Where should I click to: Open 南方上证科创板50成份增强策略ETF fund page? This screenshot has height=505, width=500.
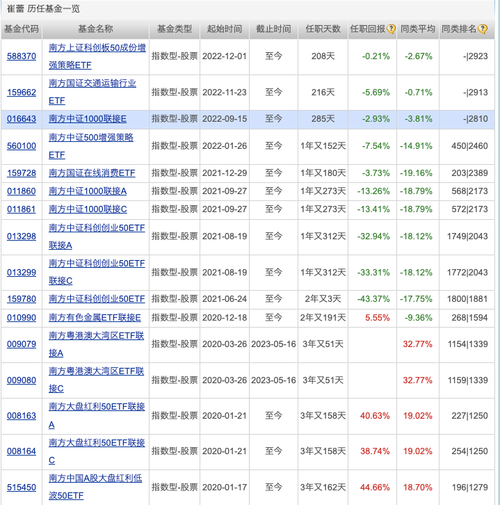pyautogui.click(x=97, y=56)
